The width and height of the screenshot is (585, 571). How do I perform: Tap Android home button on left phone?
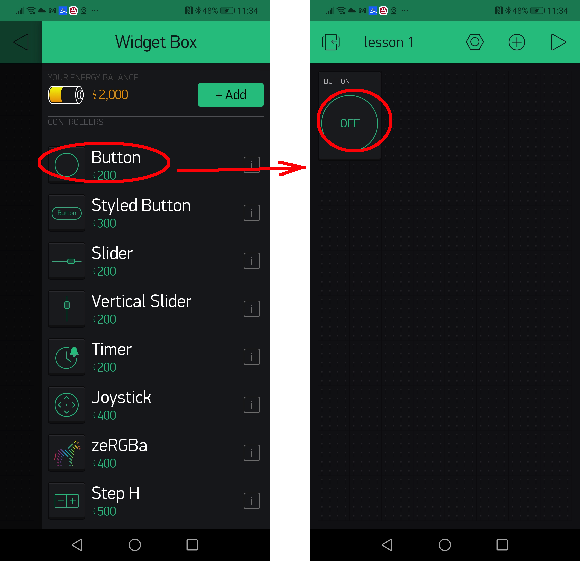[135, 545]
